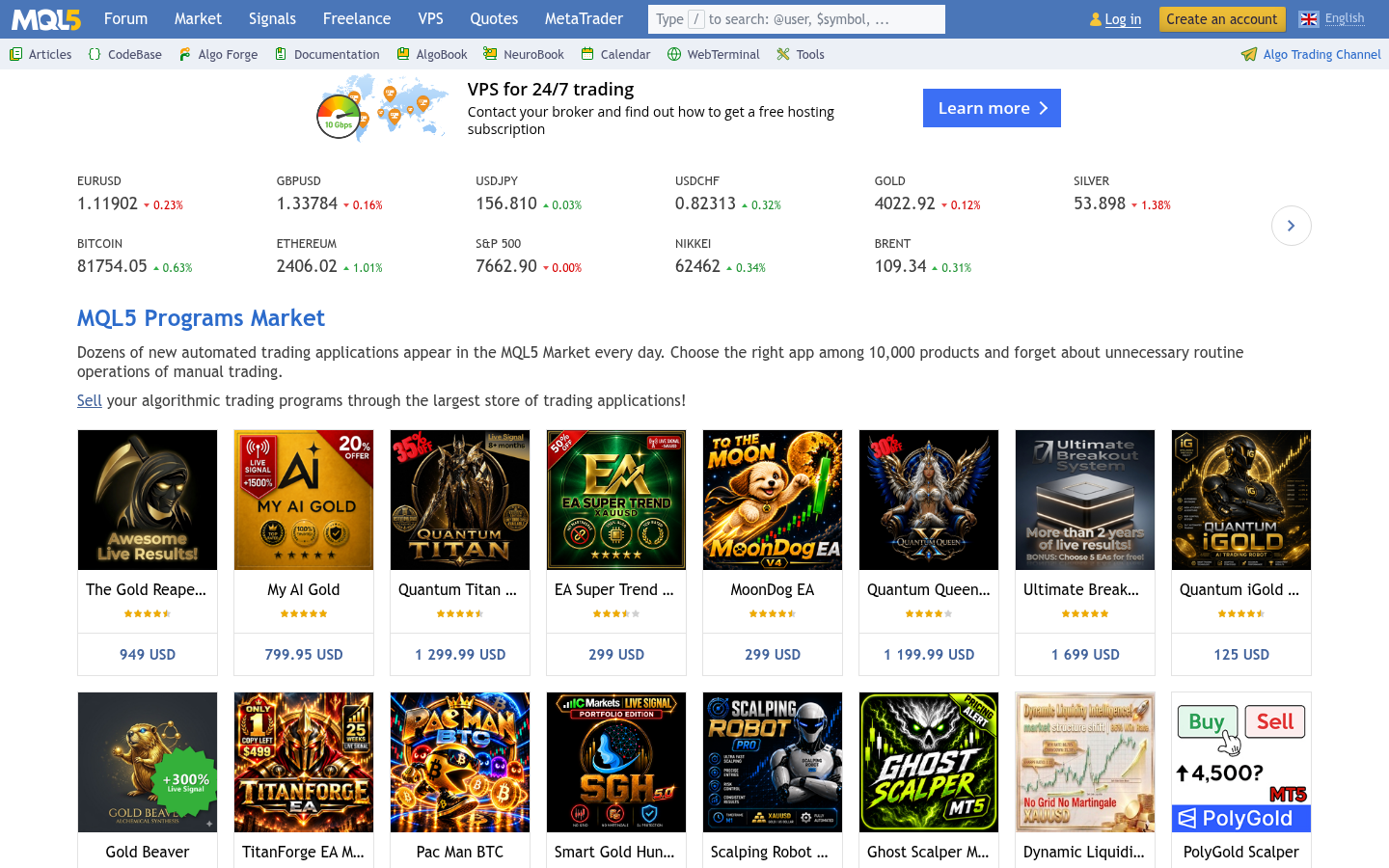
Task: Open the GOLD quote 4022.92
Action: [905, 203]
